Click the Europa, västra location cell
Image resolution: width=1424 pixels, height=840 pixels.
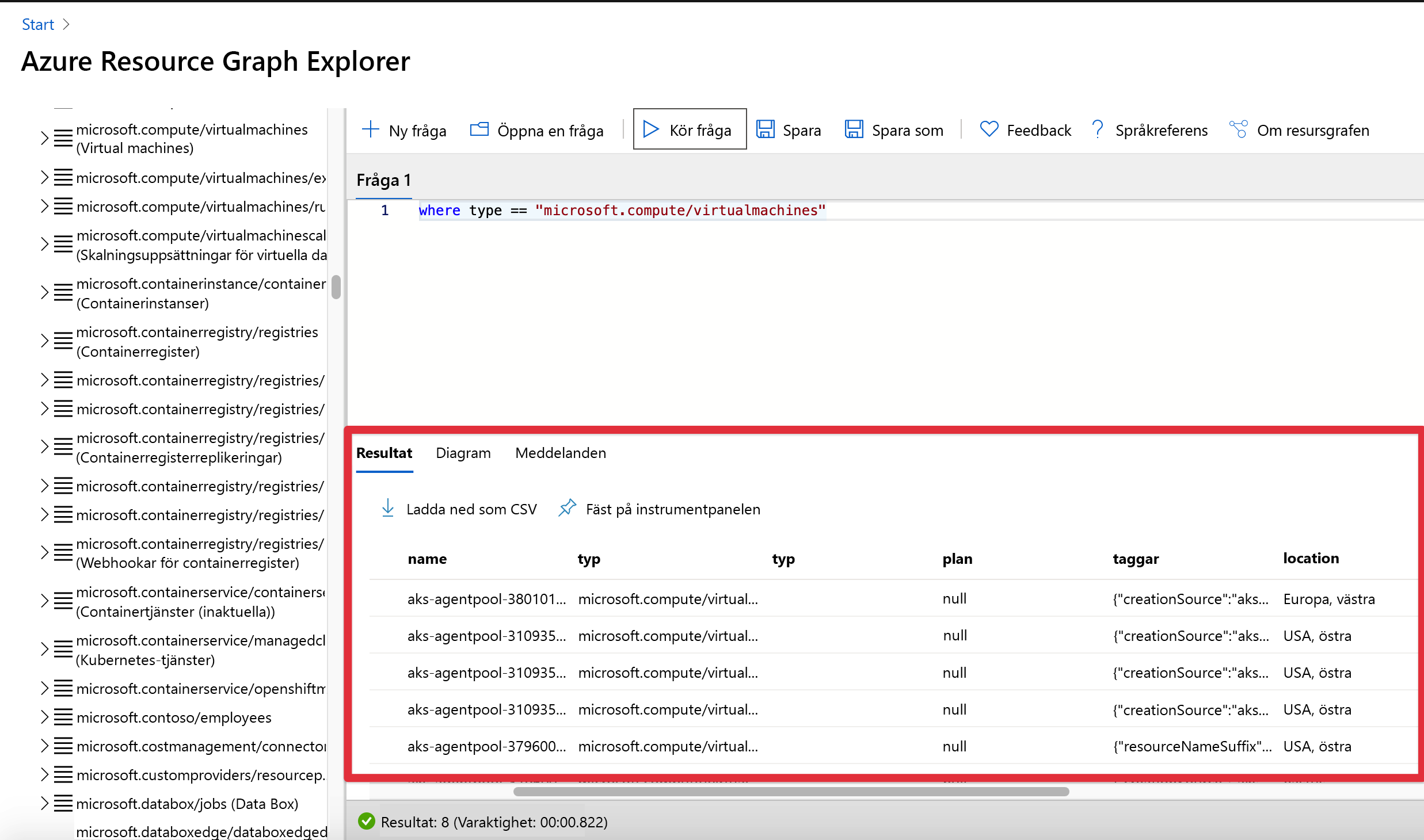[1328, 599]
